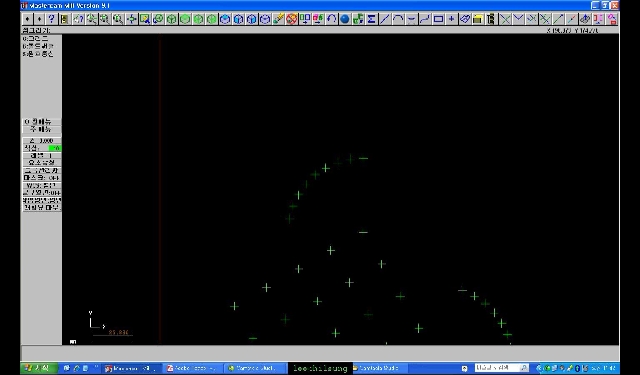
Task: Open the Level 1 setting button
Action: [x=42, y=155]
